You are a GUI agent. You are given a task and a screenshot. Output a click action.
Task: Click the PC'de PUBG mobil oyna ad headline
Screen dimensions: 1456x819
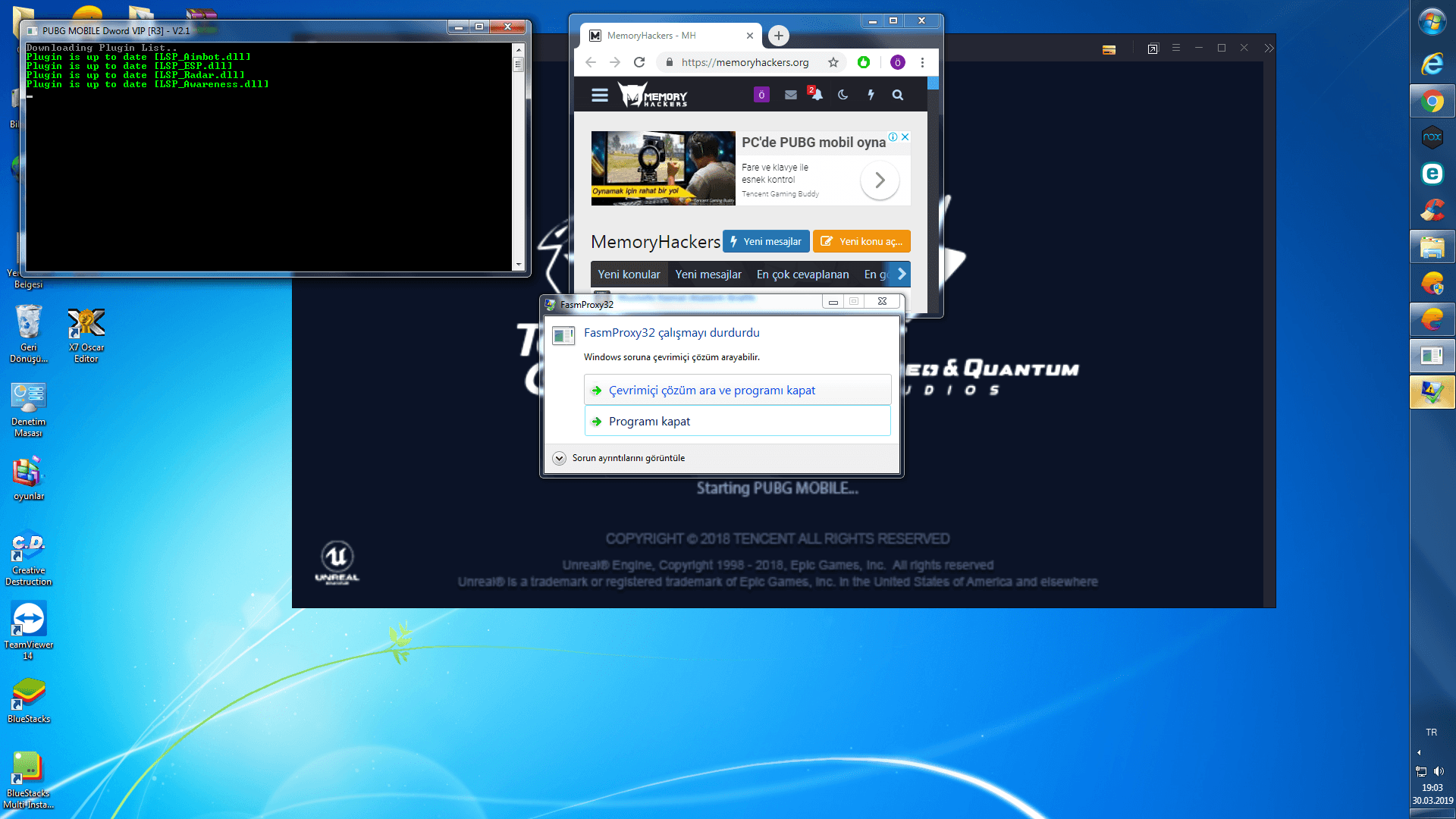814,143
